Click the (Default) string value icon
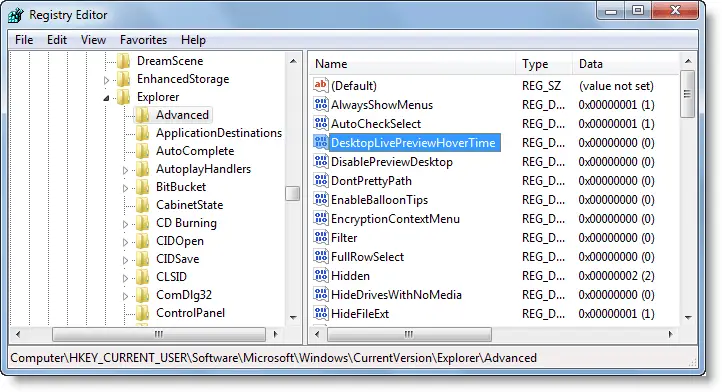 click(320, 85)
